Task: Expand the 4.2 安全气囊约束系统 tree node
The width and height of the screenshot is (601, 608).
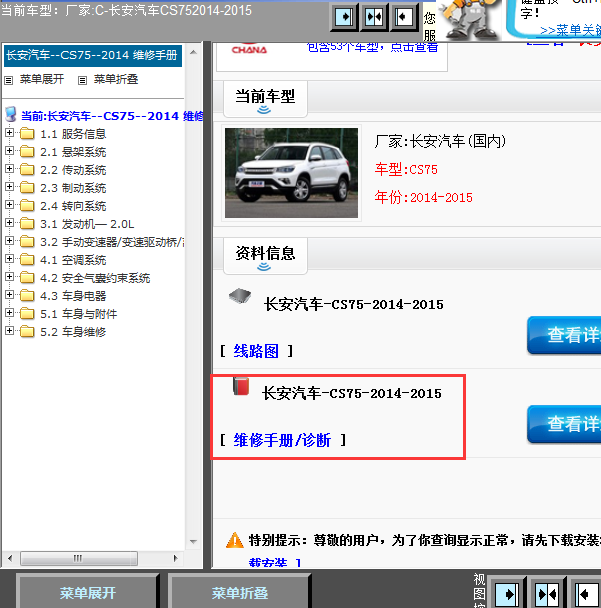Action: pos(9,277)
